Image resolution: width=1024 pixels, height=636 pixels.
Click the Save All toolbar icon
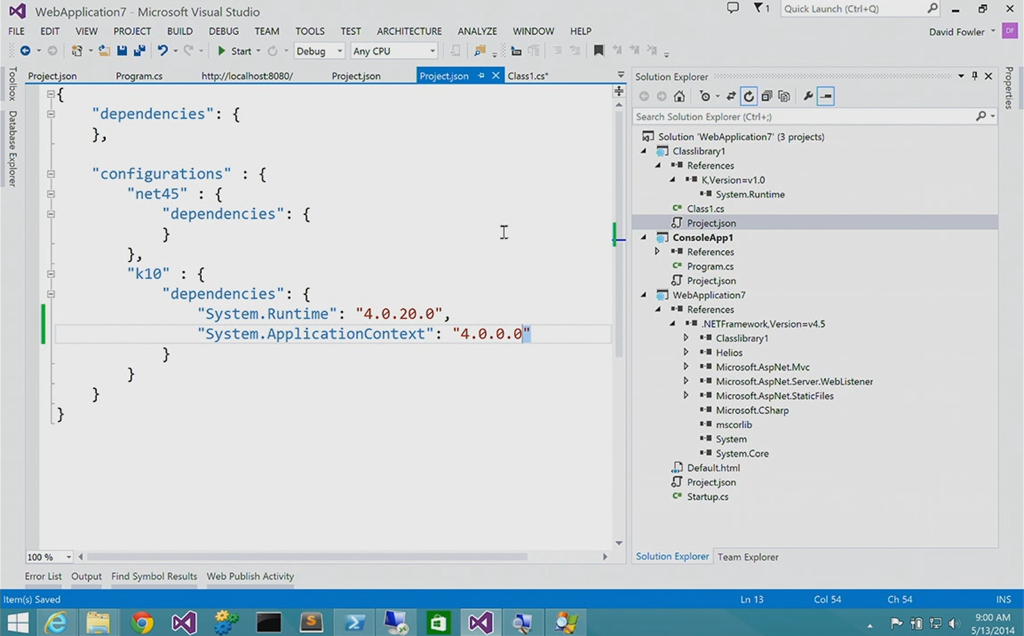[139, 51]
